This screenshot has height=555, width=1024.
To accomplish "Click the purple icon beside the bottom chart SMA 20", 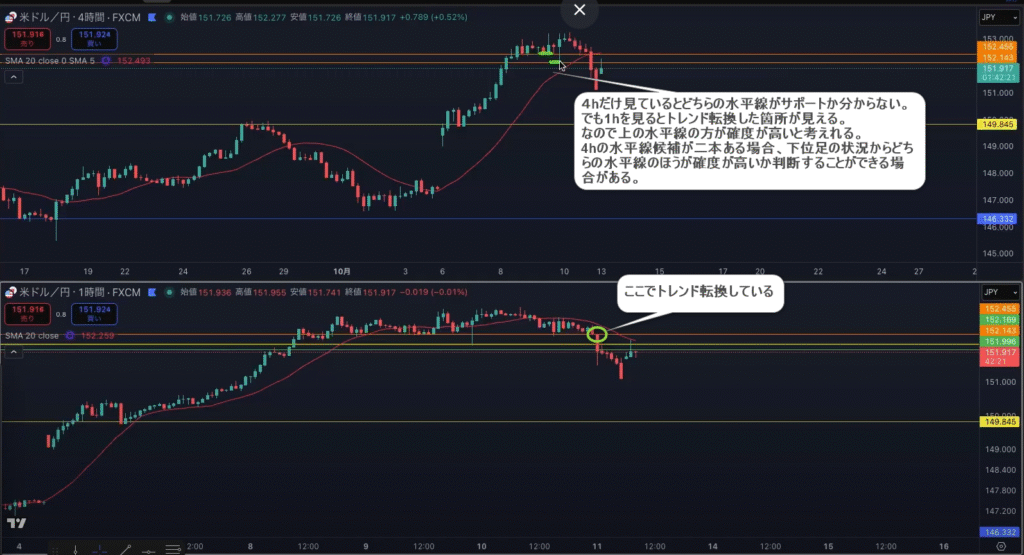I will coord(71,336).
